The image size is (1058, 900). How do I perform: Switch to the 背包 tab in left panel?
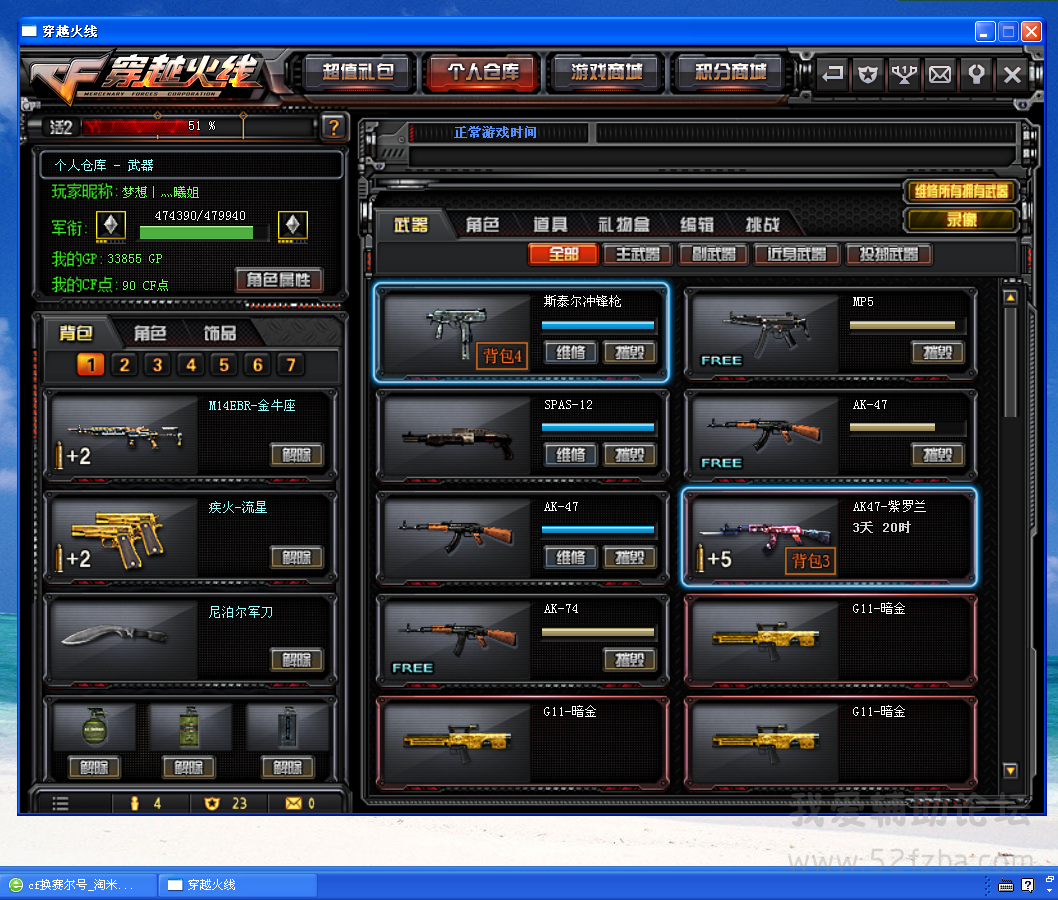pyautogui.click(x=76, y=333)
